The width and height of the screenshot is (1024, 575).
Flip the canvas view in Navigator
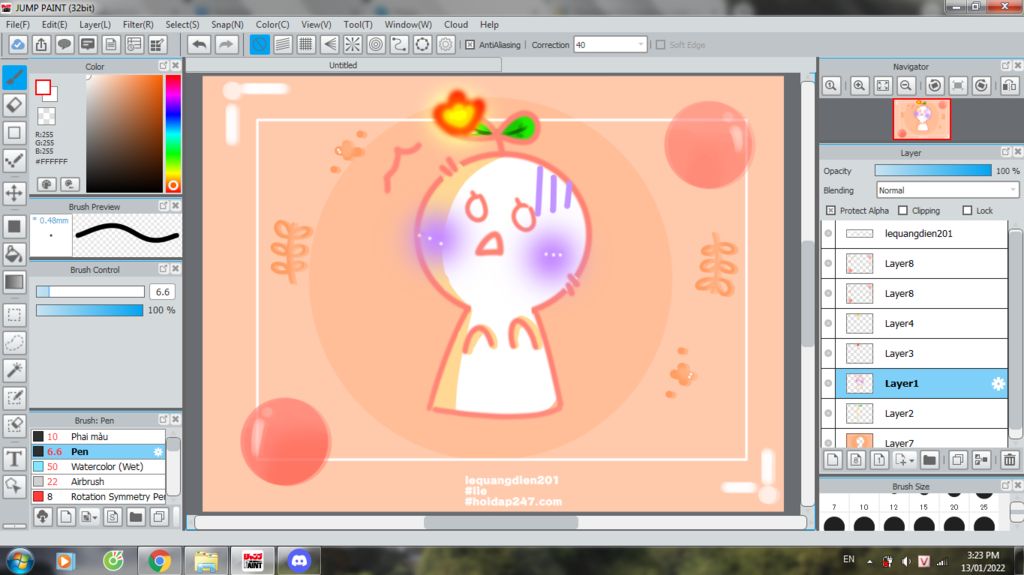point(1009,86)
